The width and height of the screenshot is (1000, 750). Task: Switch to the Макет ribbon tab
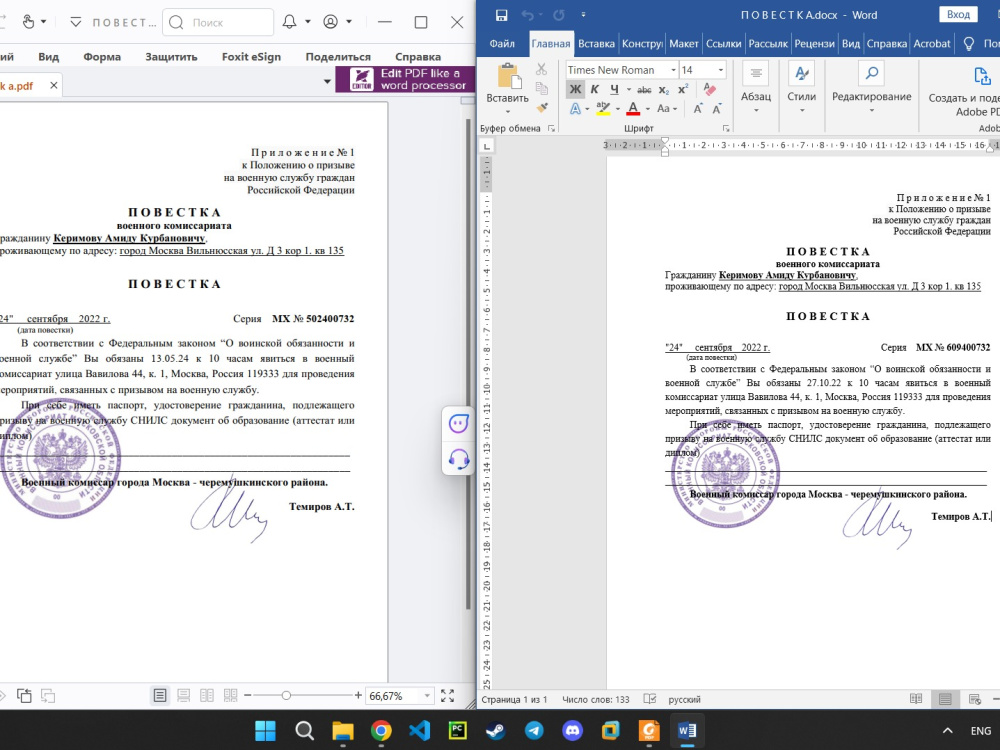pos(684,44)
